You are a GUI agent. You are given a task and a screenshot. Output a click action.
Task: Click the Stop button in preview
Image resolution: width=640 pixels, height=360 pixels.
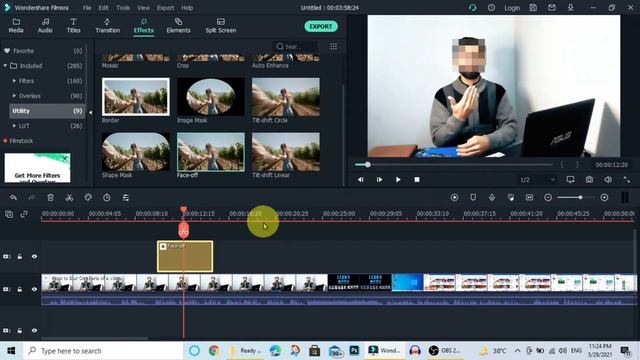(x=417, y=180)
